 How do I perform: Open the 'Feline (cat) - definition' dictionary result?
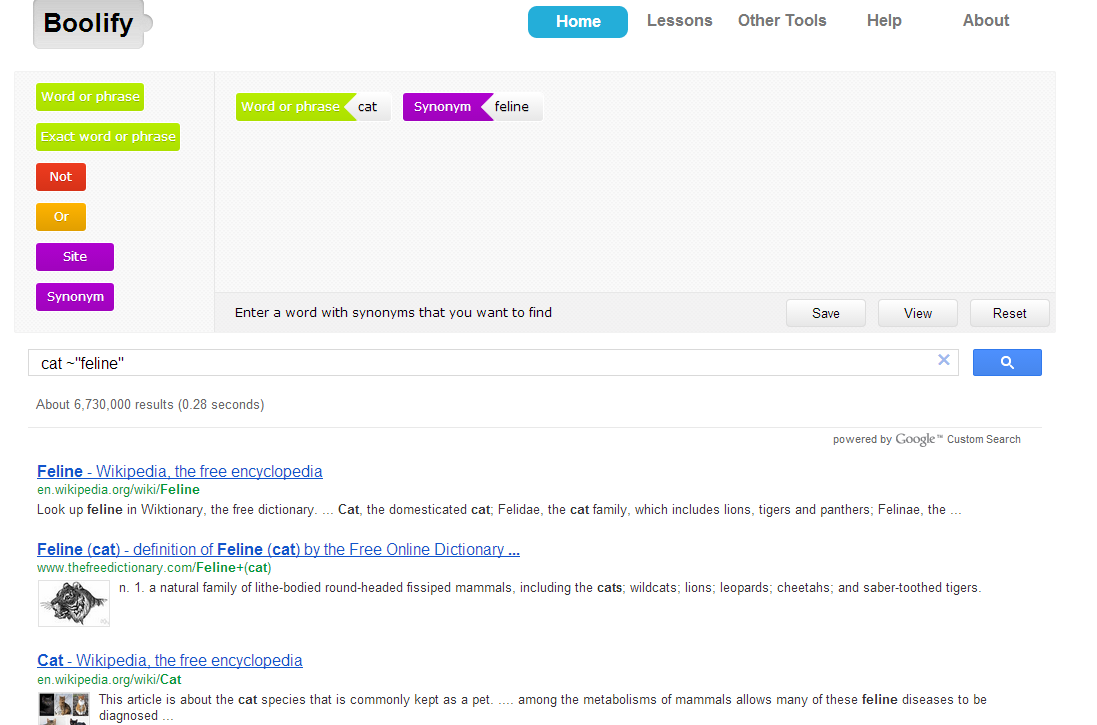tap(278, 549)
